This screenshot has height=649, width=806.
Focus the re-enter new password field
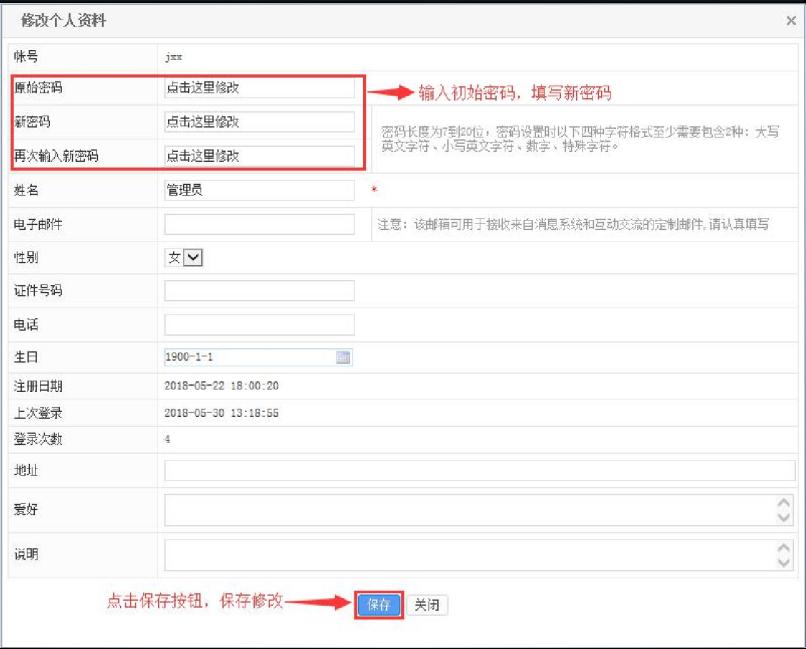coord(259,156)
